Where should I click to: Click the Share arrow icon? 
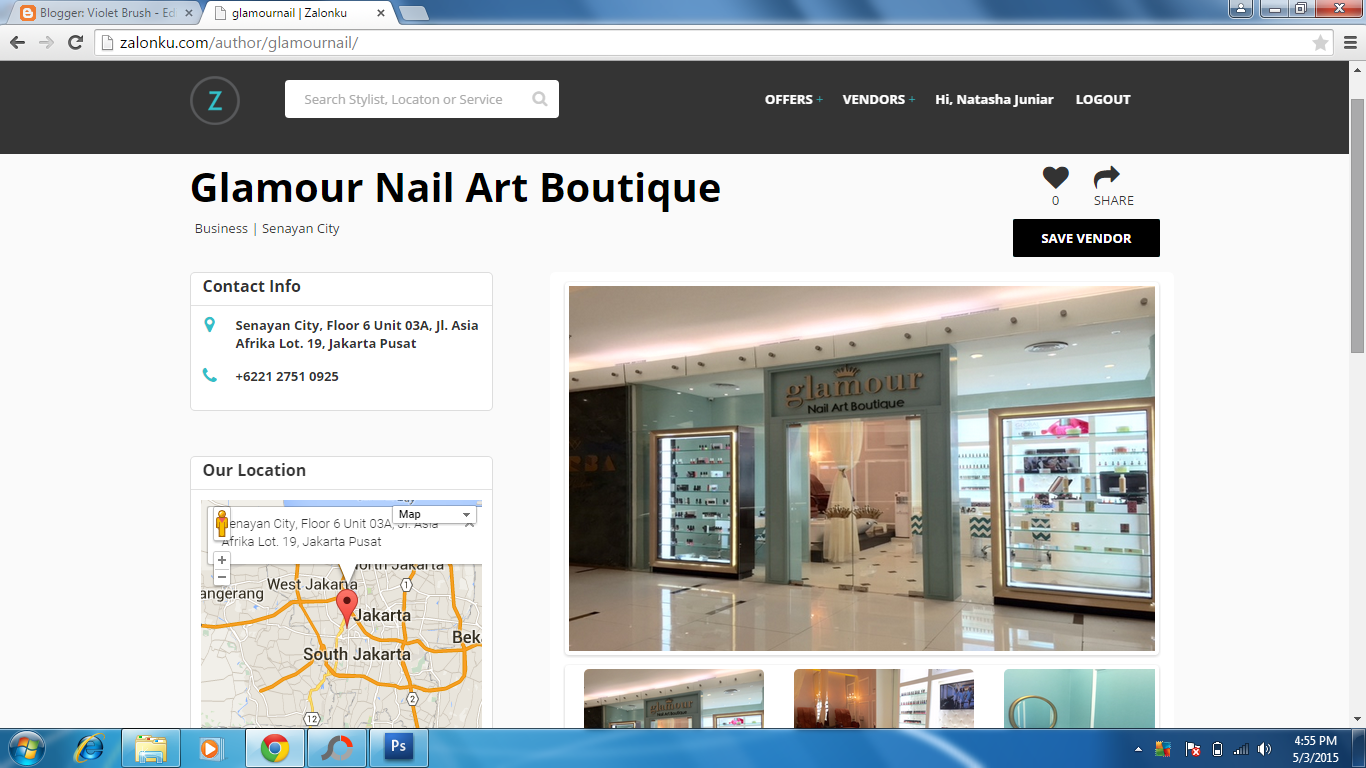pyautogui.click(x=1107, y=177)
